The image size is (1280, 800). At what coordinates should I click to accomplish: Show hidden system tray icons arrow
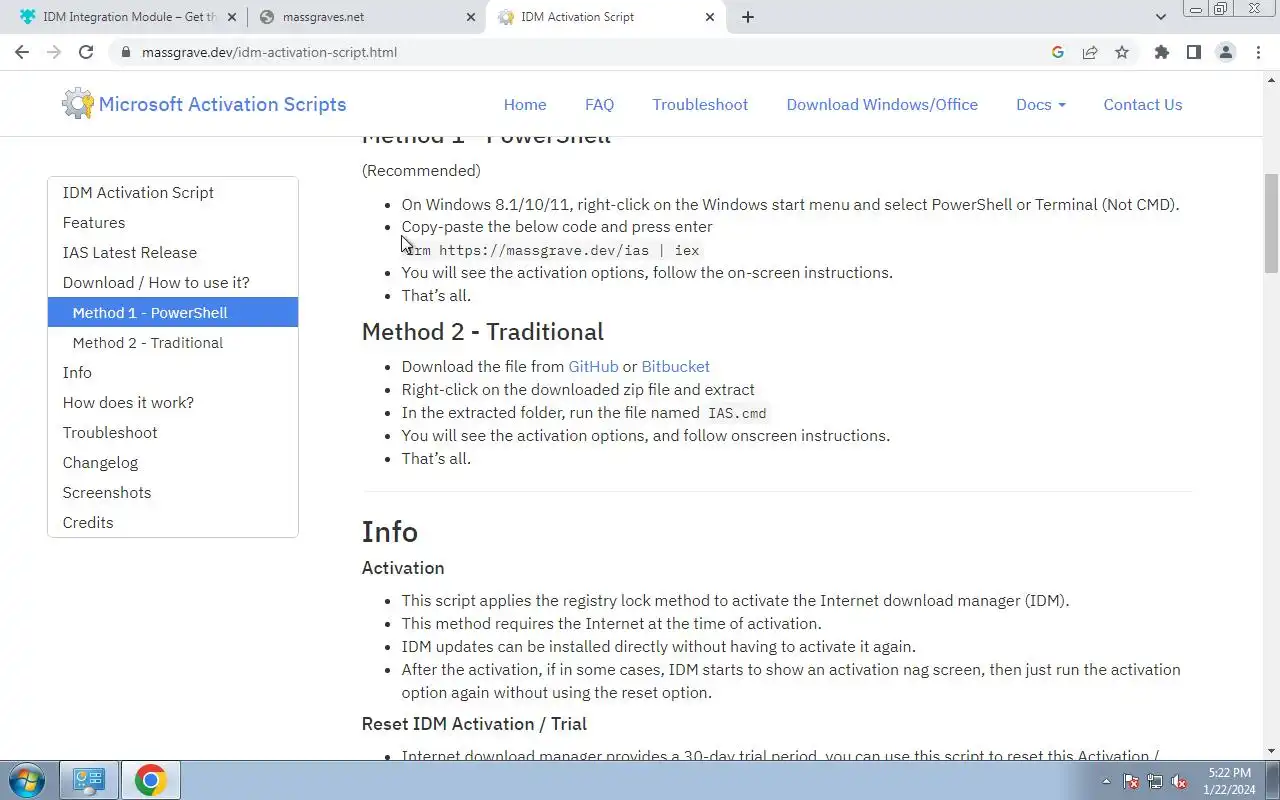pyautogui.click(x=1106, y=781)
